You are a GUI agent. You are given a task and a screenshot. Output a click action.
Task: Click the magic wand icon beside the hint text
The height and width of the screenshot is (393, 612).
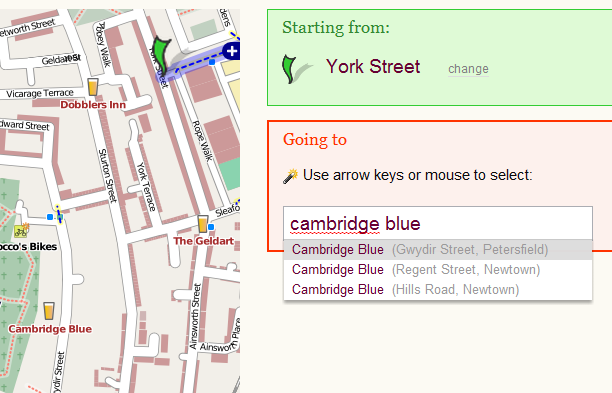pos(290,176)
